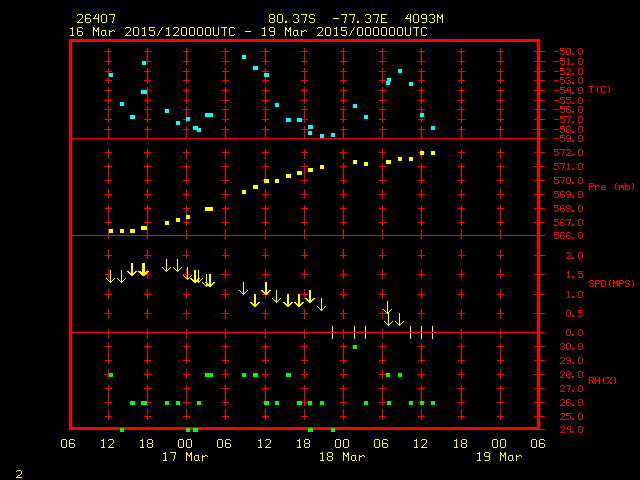The width and height of the screenshot is (640, 480).
Task: Click the -55.0 temperature axis label
Action: (x=569, y=101)
